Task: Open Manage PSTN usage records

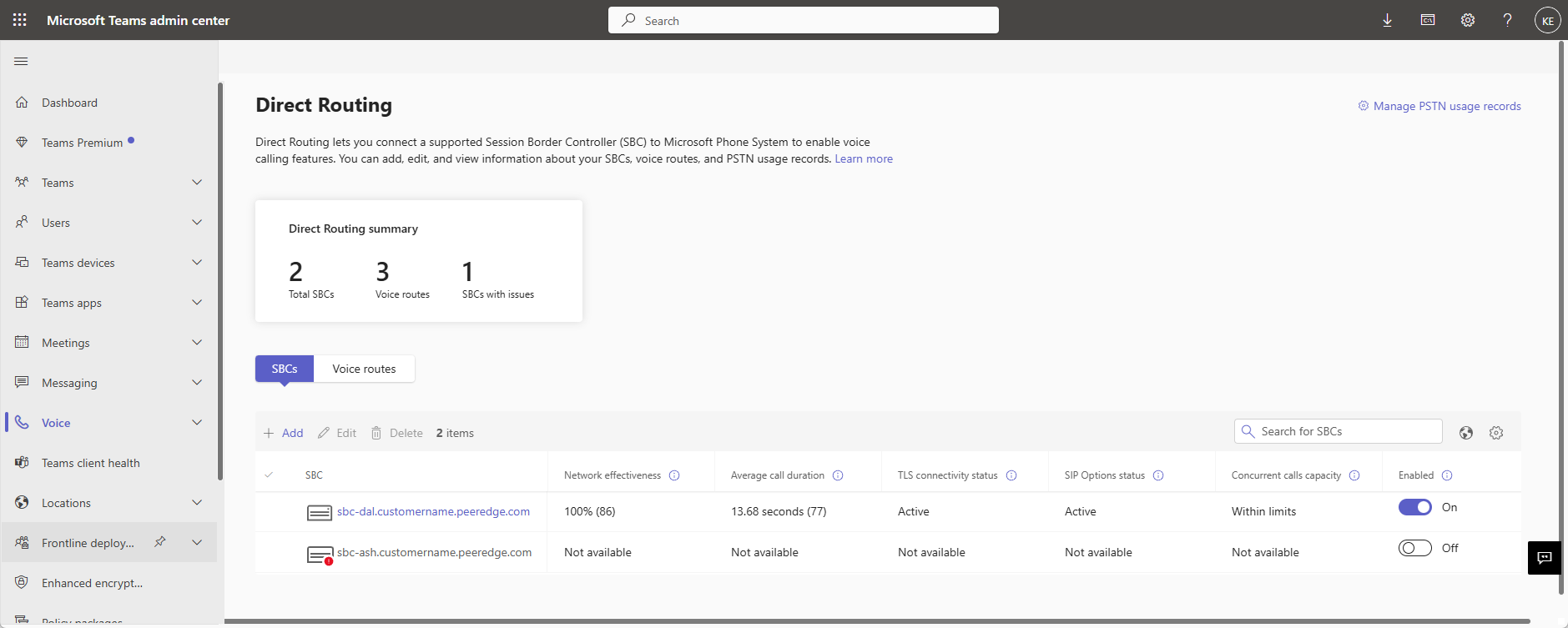Action: [x=1439, y=106]
